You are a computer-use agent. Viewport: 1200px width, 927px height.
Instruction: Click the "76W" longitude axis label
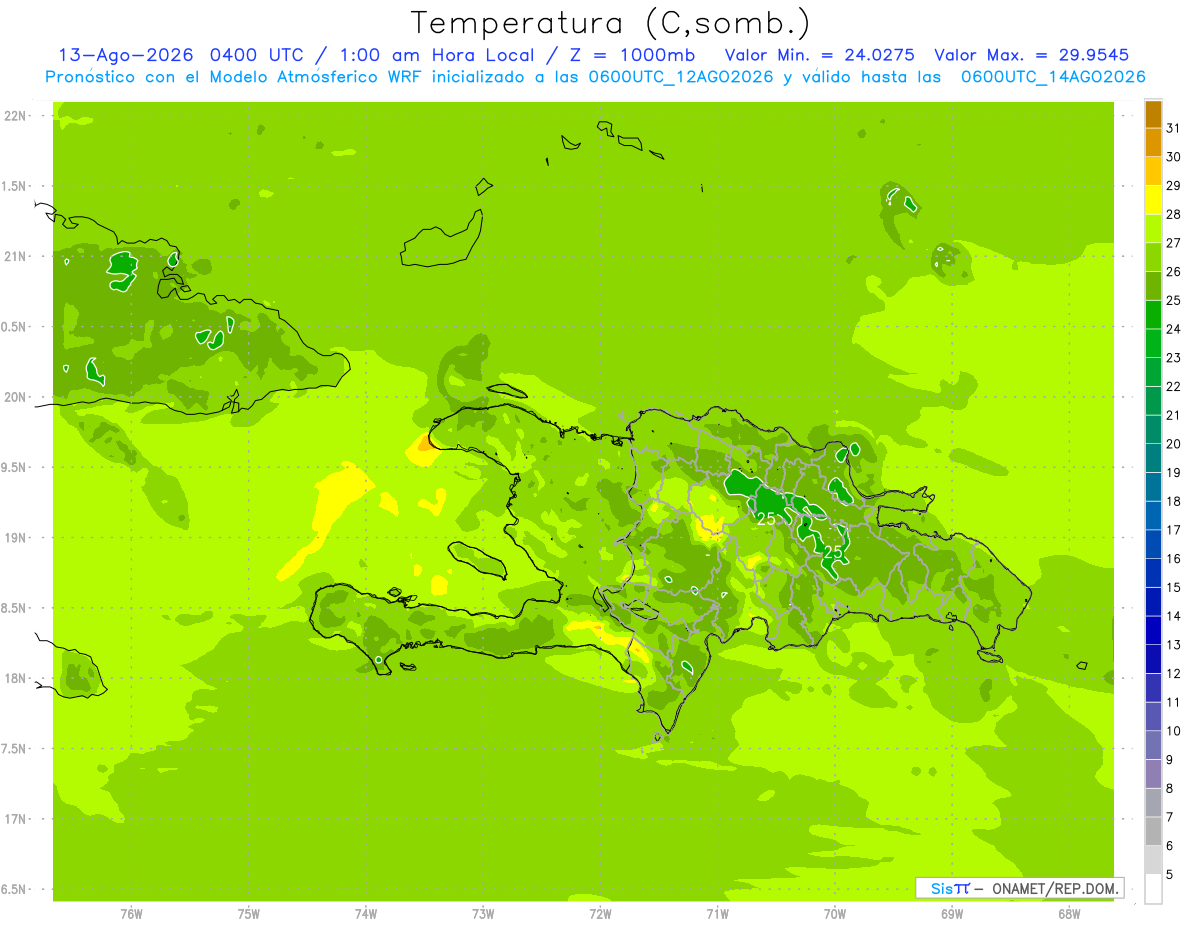point(131,913)
